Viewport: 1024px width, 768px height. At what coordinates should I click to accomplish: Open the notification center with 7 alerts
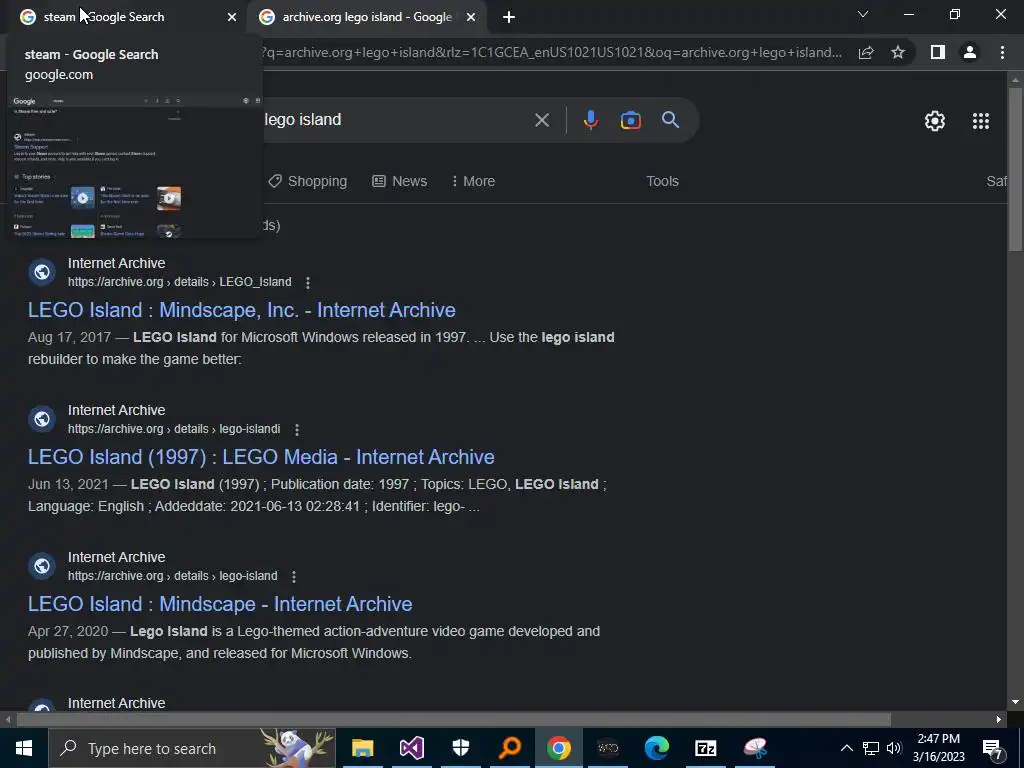click(992, 748)
